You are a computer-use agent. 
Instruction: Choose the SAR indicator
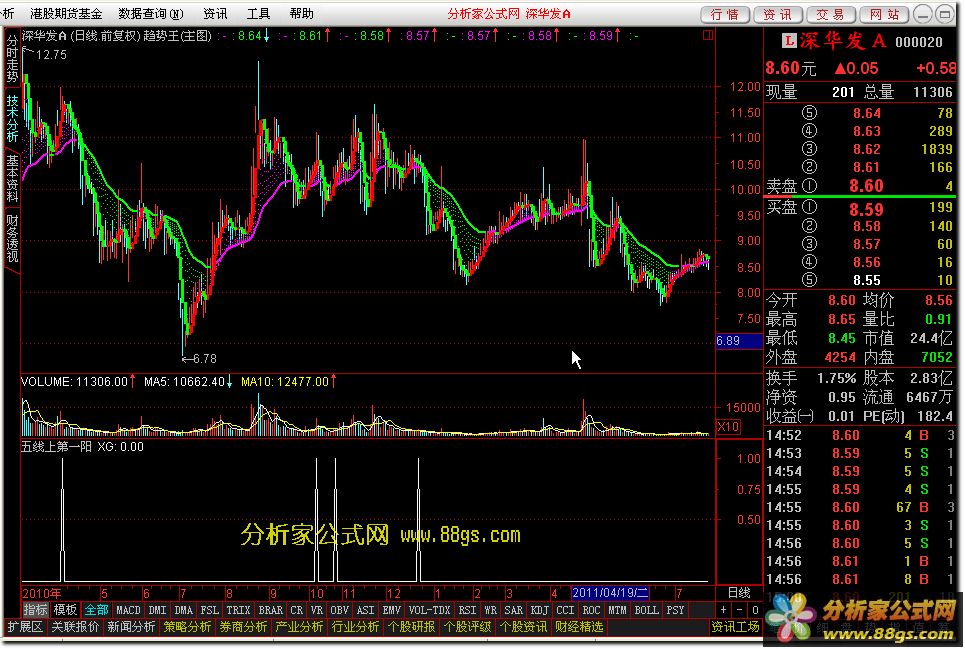[513, 610]
